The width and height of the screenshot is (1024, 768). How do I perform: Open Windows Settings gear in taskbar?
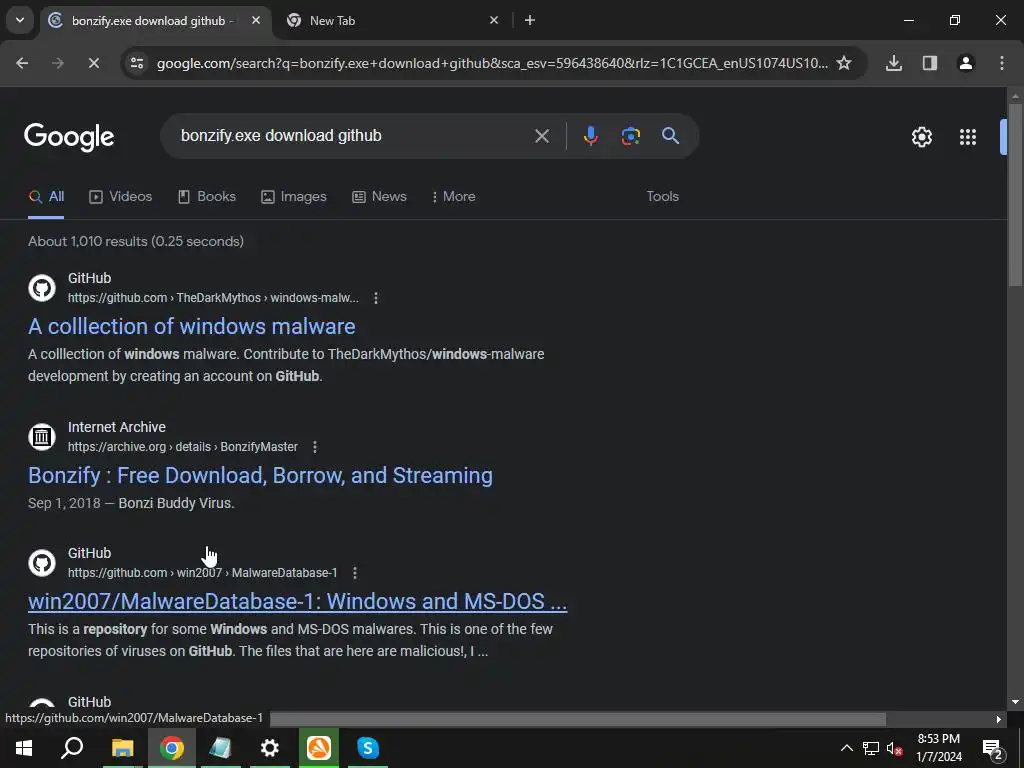coord(270,748)
